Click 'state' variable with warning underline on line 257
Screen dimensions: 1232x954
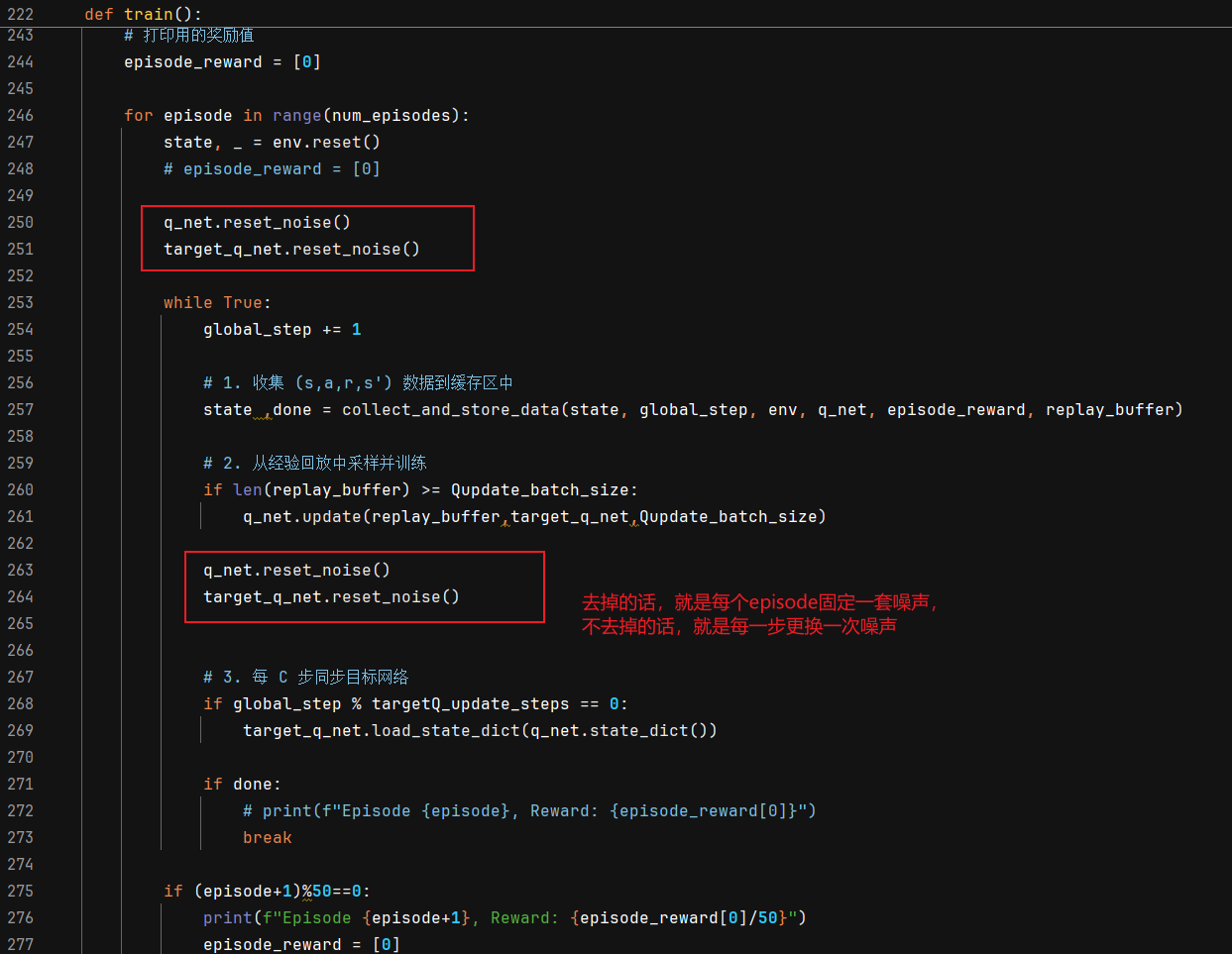coord(228,410)
